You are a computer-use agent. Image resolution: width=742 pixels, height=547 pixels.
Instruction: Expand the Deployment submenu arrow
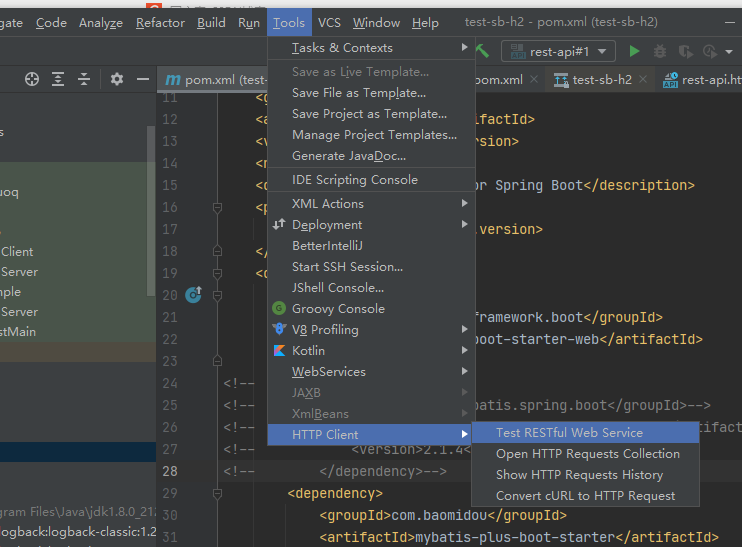point(465,224)
